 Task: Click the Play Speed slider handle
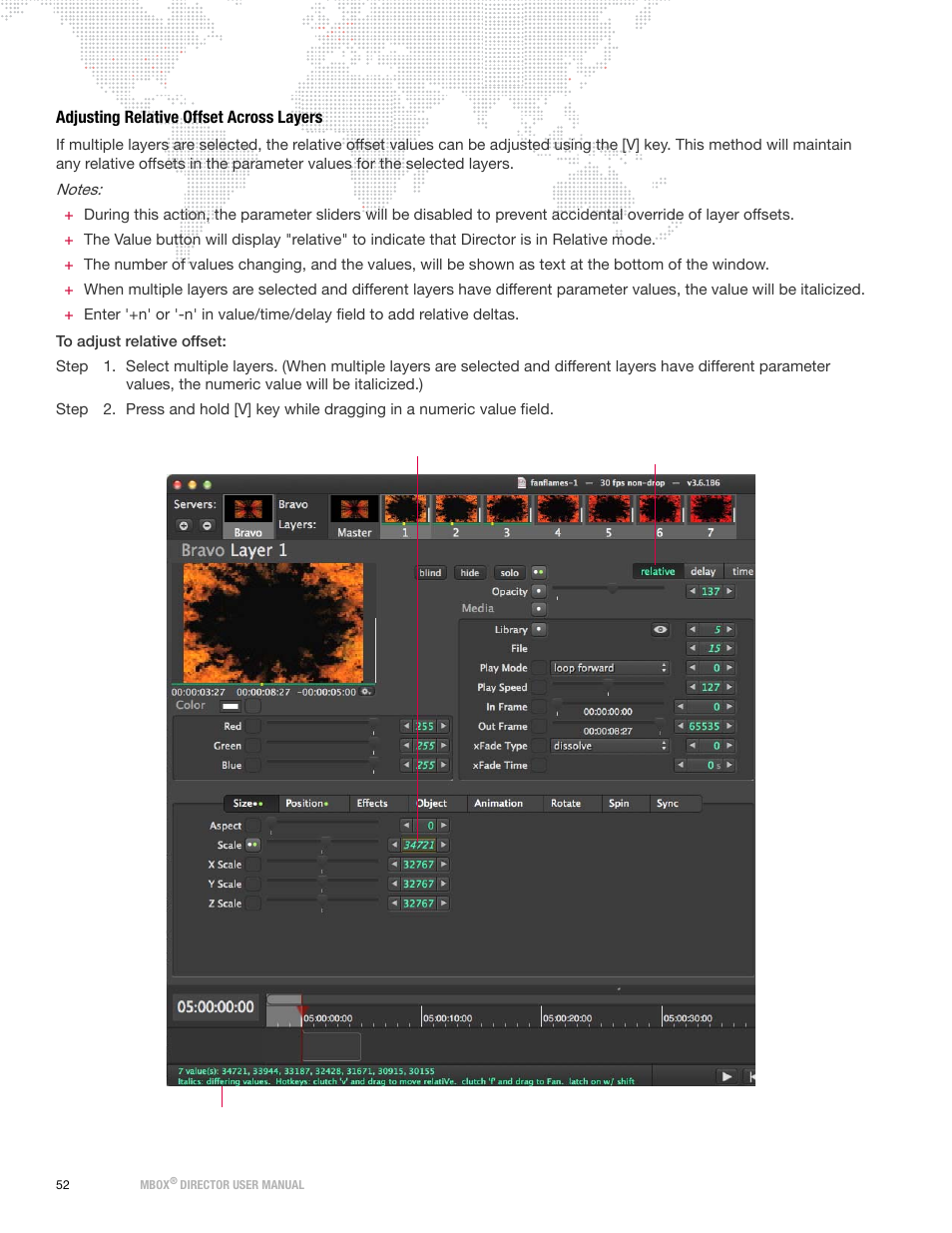608,685
